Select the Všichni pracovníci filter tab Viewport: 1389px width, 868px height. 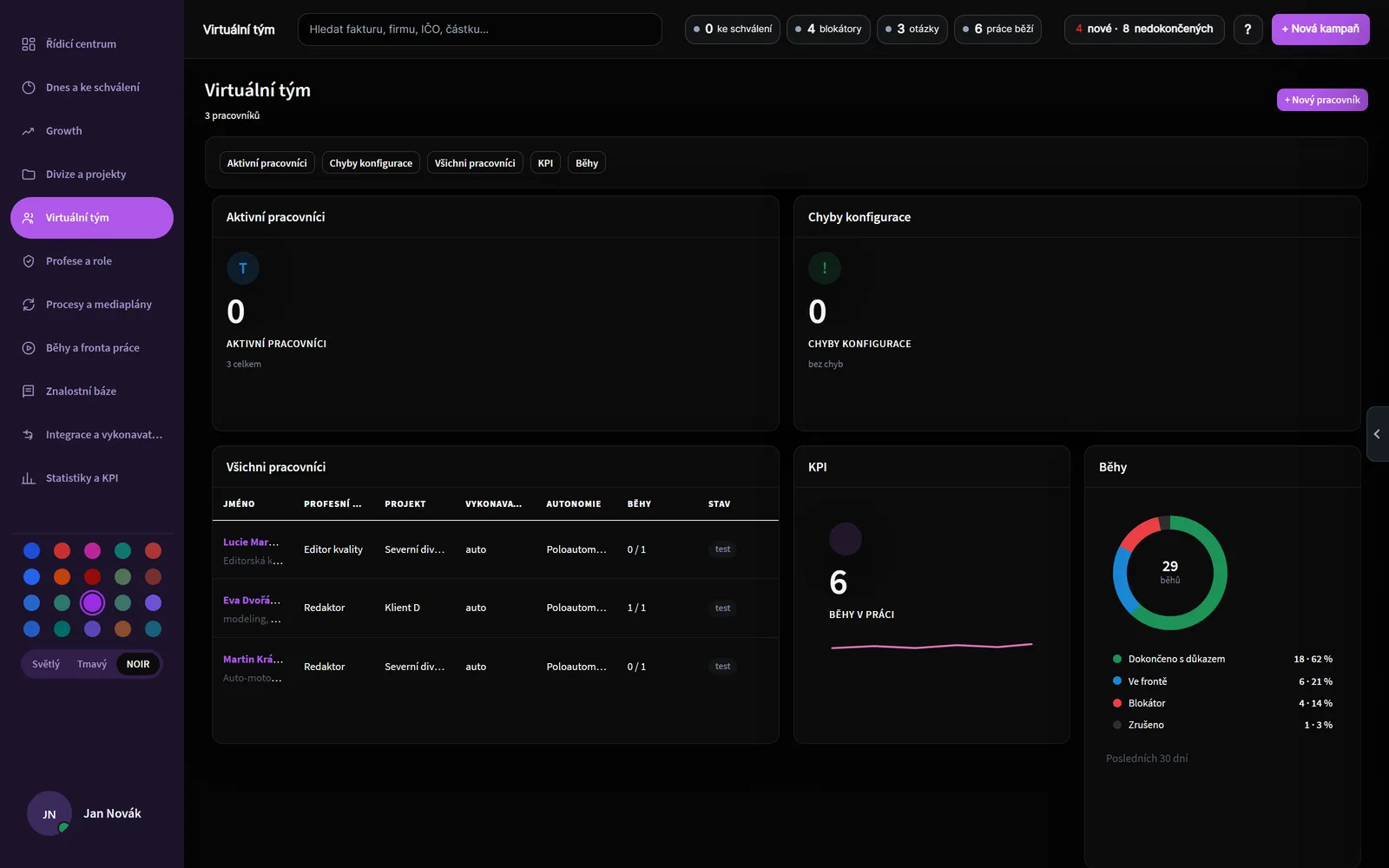(x=475, y=163)
